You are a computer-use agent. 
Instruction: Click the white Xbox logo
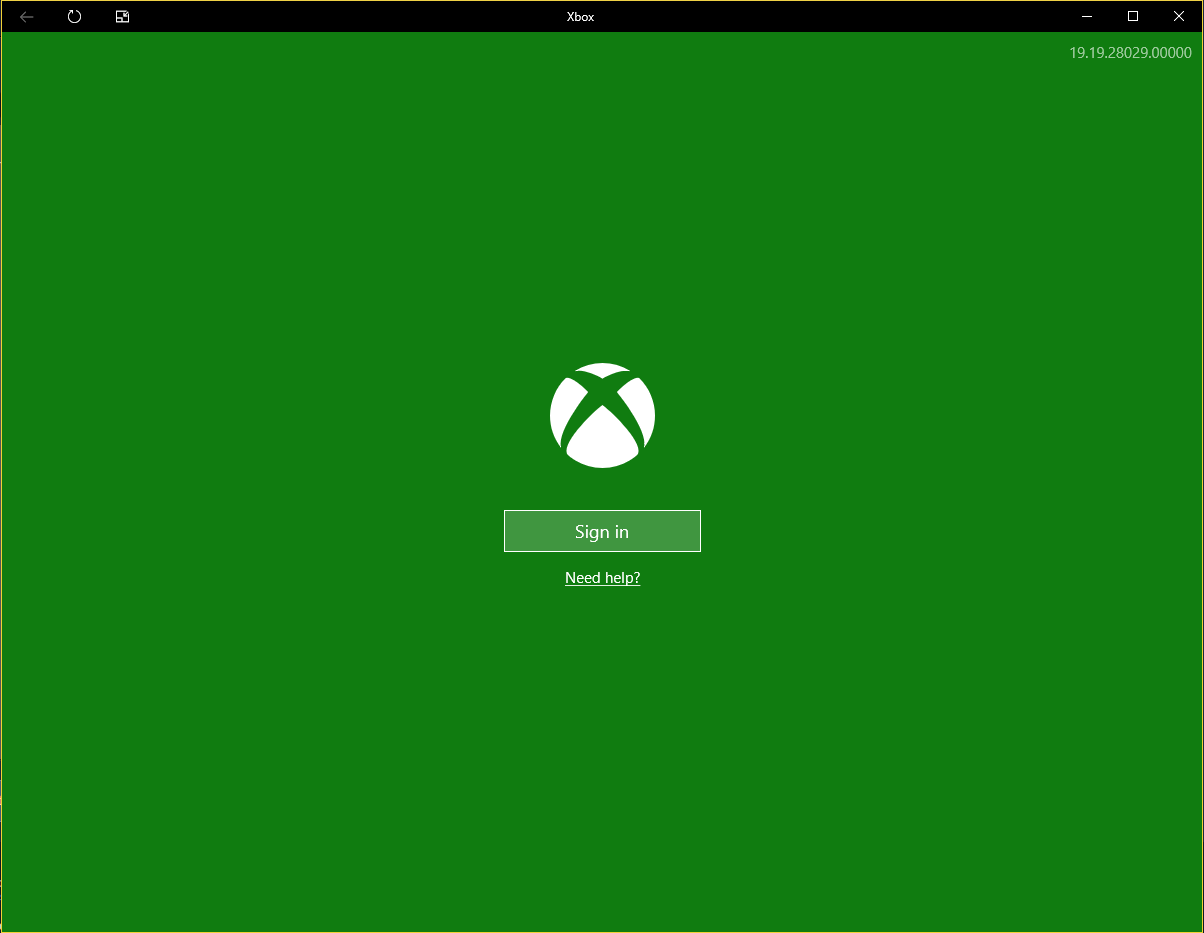pos(602,415)
